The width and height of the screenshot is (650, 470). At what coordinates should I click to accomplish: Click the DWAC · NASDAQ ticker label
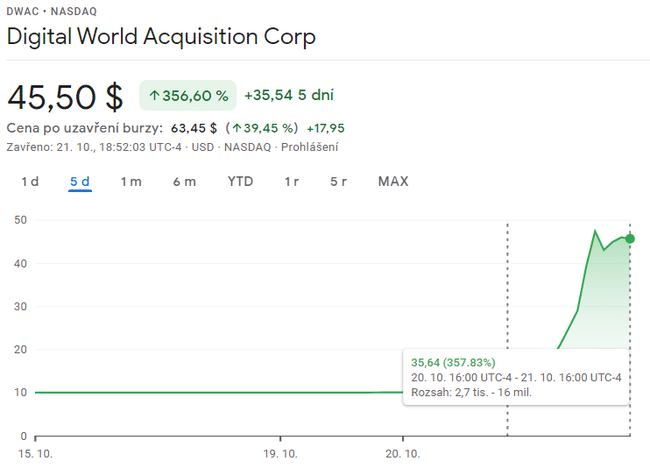coord(49,10)
